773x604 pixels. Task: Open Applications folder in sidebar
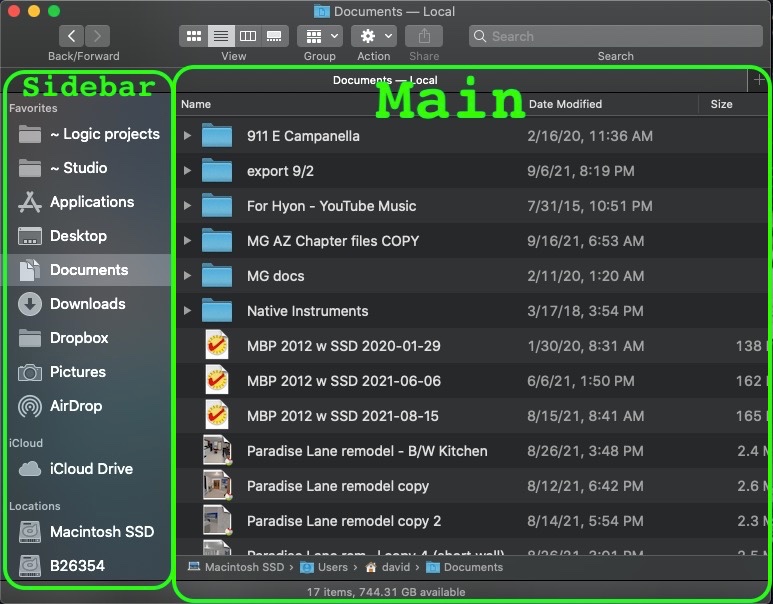[91, 202]
